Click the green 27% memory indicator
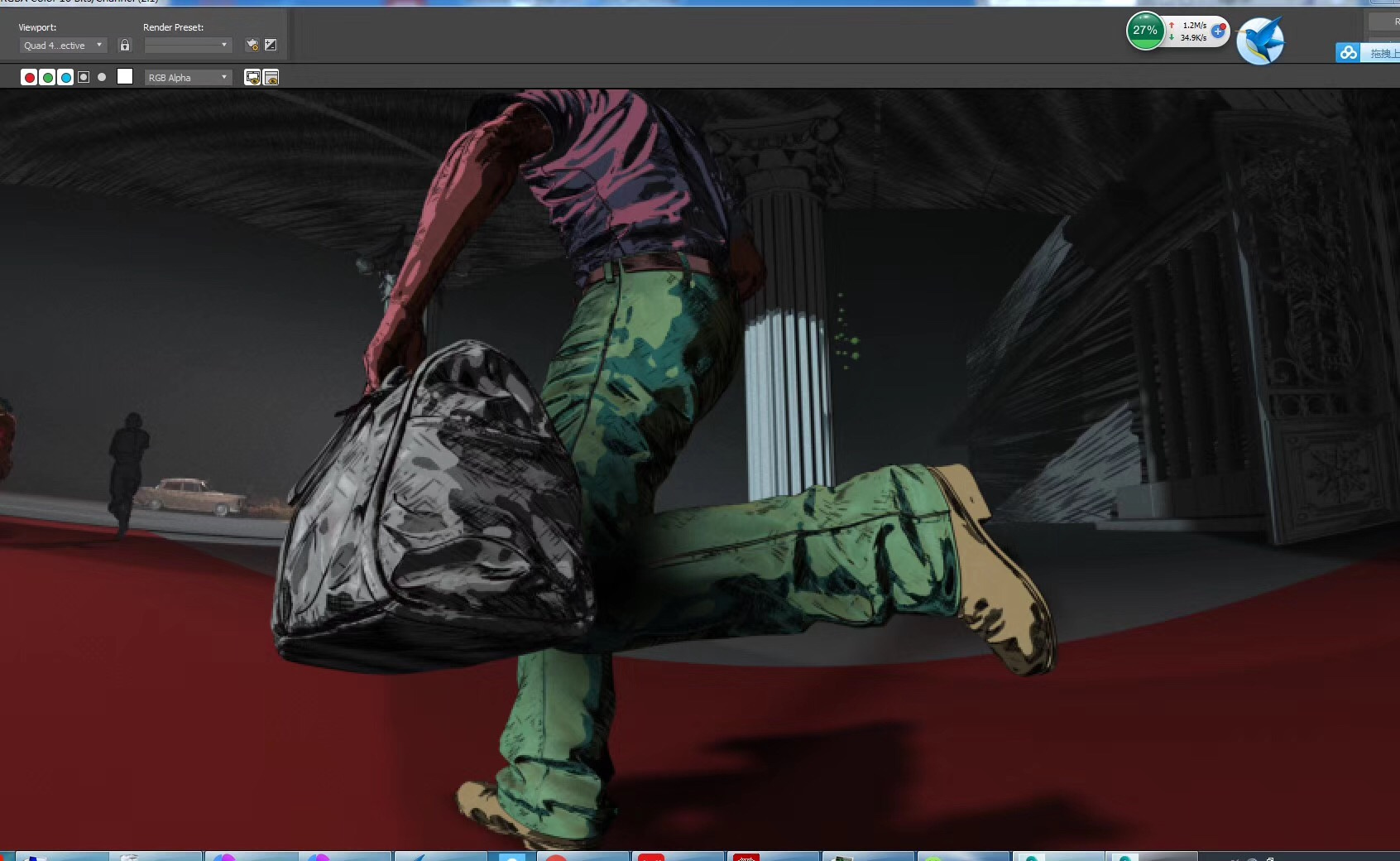 pyautogui.click(x=1145, y=31)
